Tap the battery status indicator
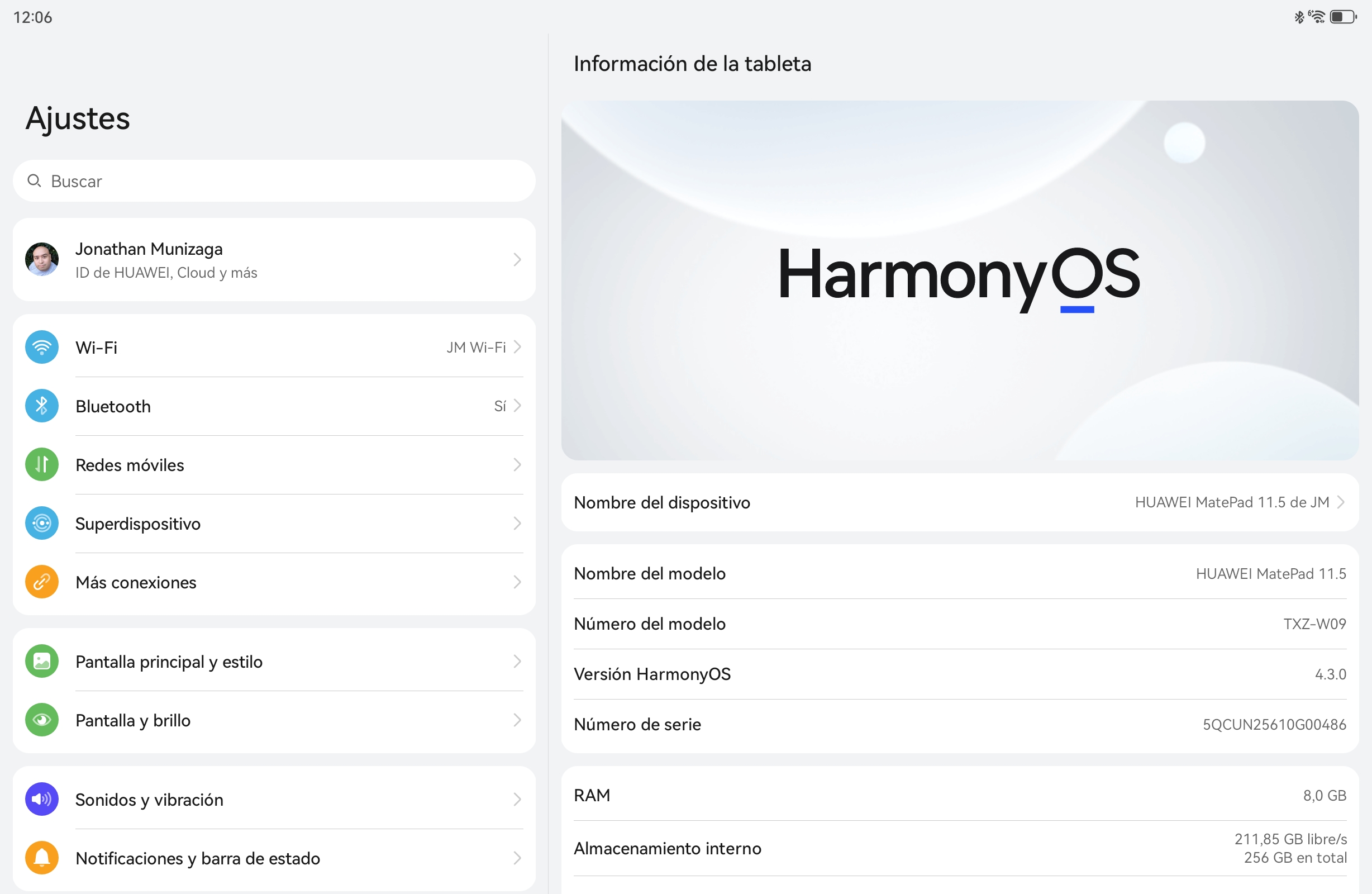This screenshot has width=1372, height=894. click(1342, 17)
